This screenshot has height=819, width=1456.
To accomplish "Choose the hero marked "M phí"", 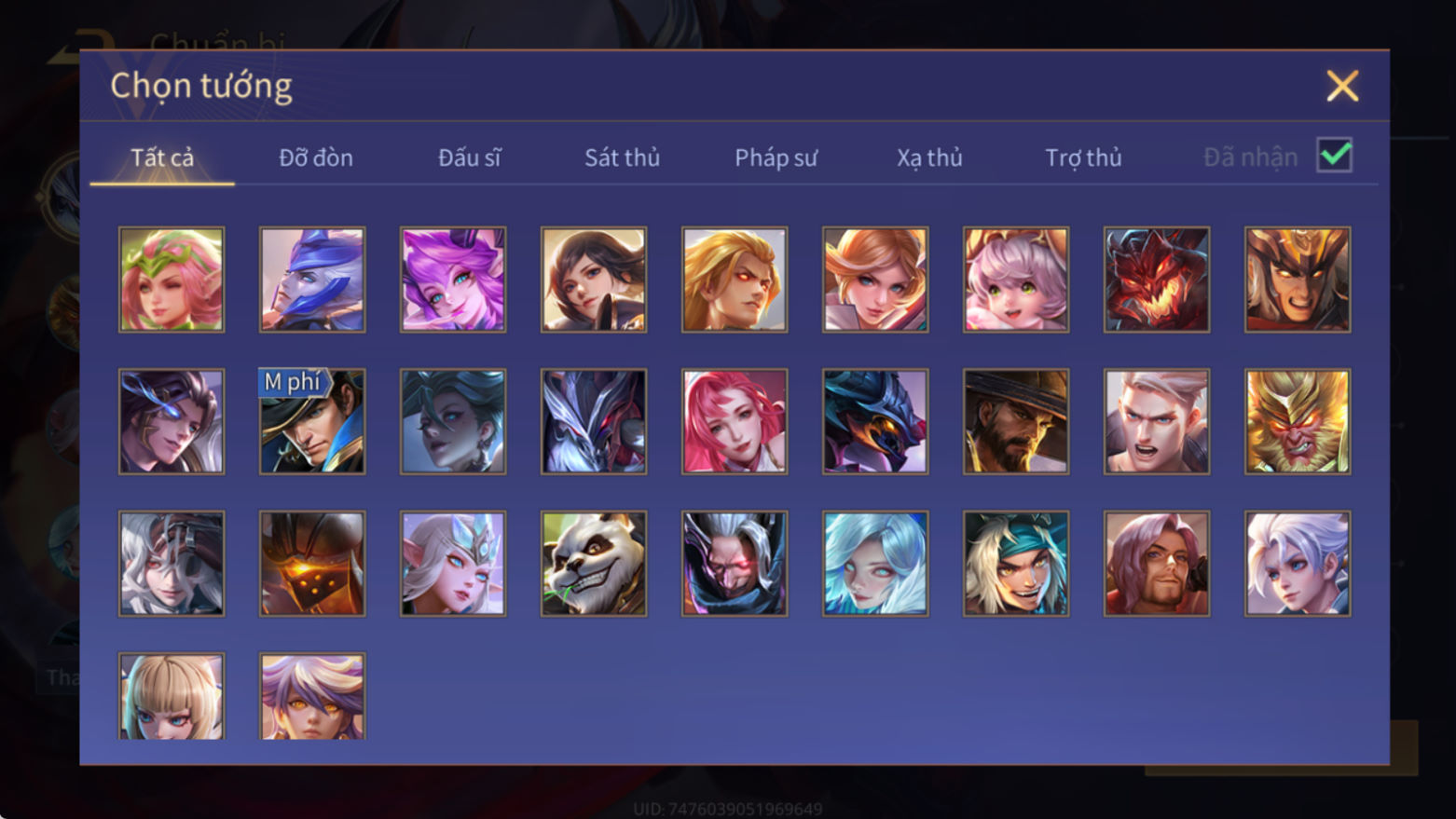I will pos(312,421).
